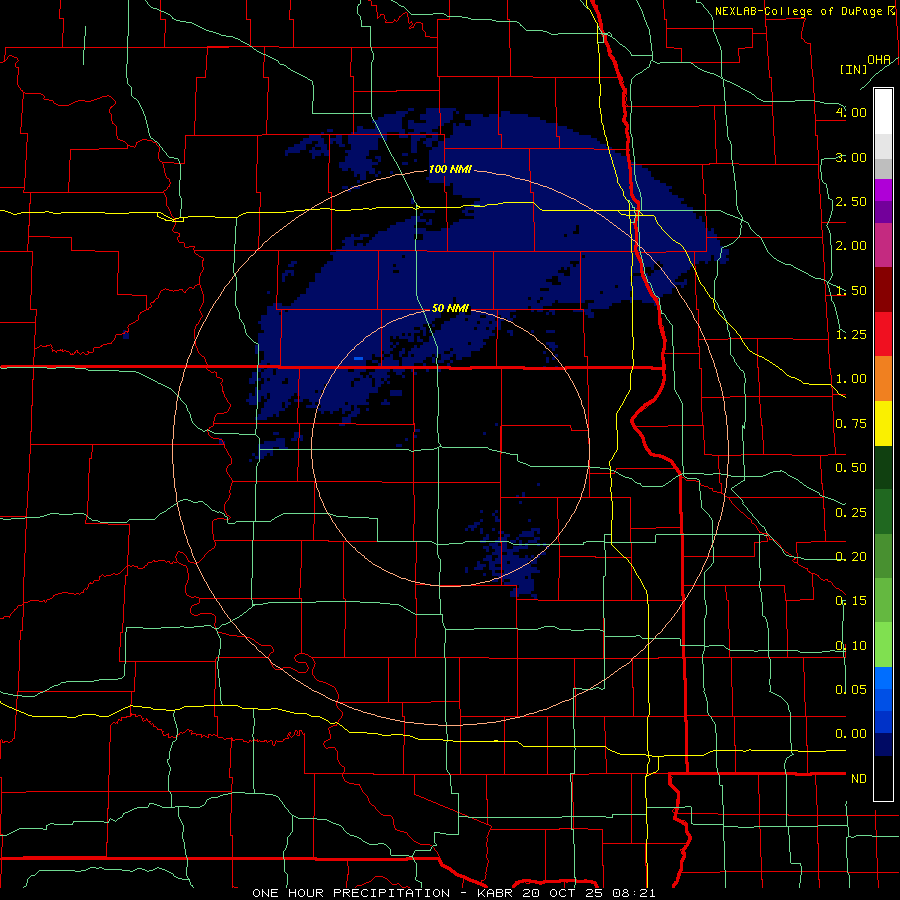Click the yellow swatch beside 0.75

[883, 423]
